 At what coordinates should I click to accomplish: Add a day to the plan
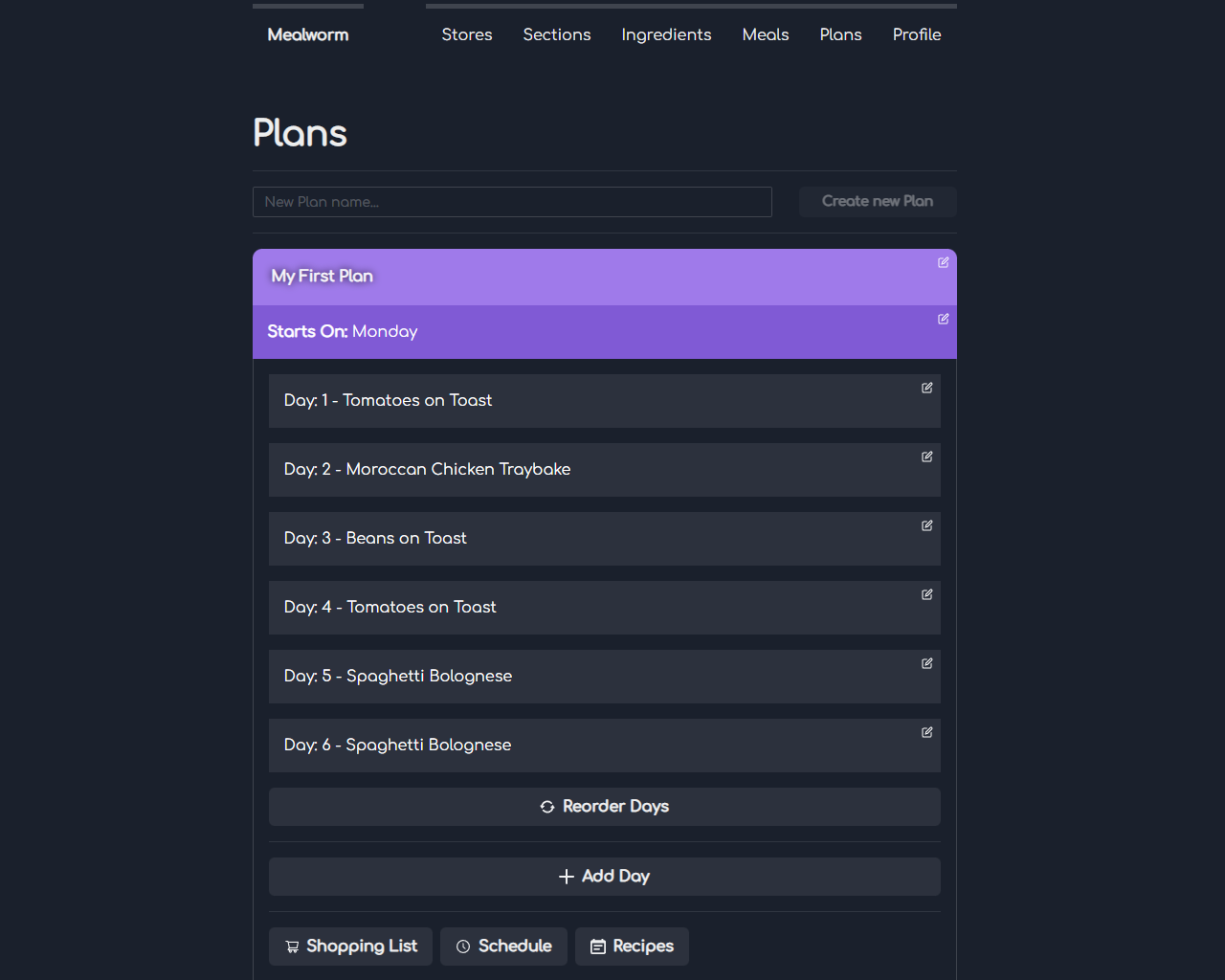[x=604, y=877]
